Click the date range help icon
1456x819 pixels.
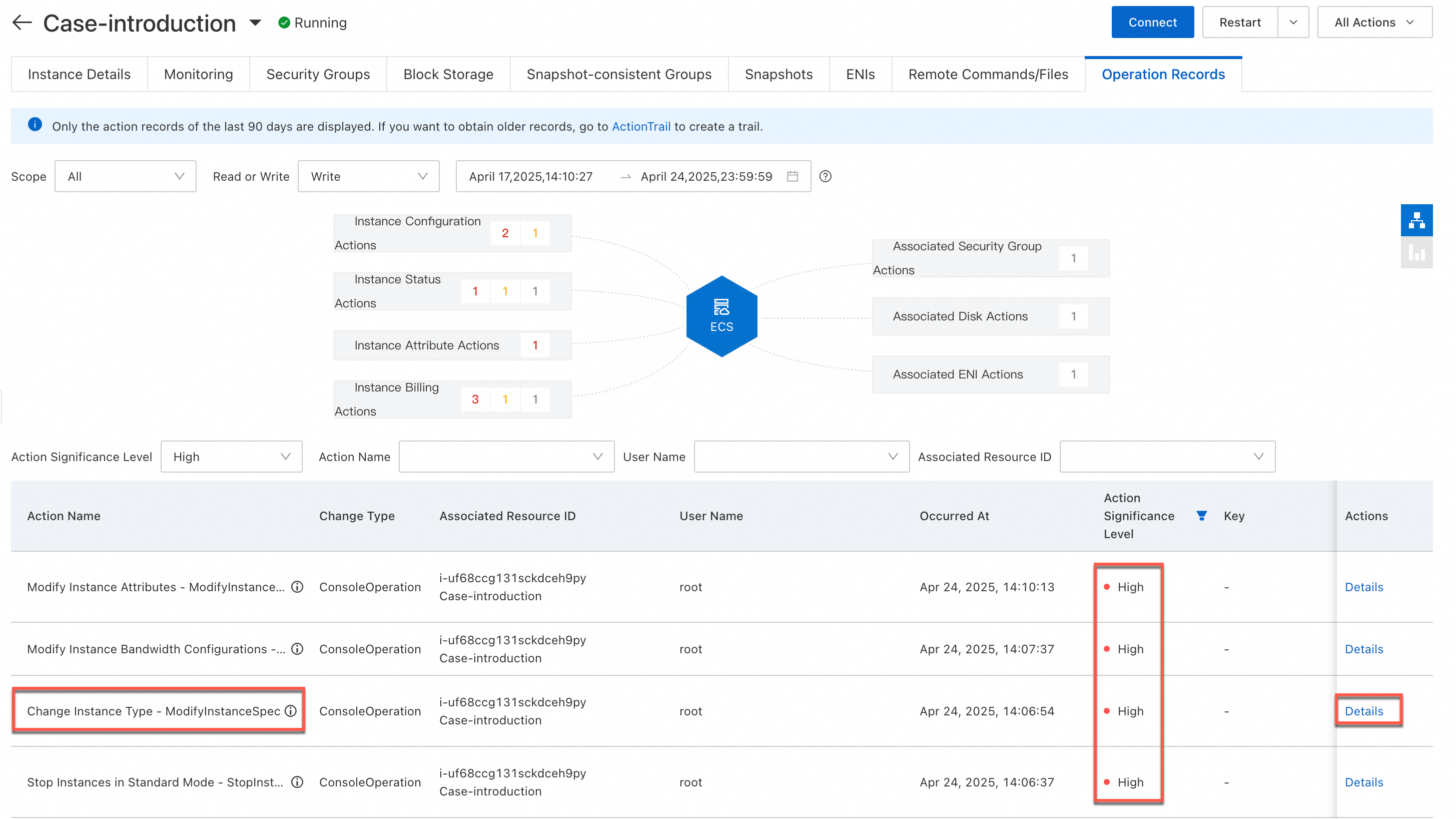click(825, 177)
